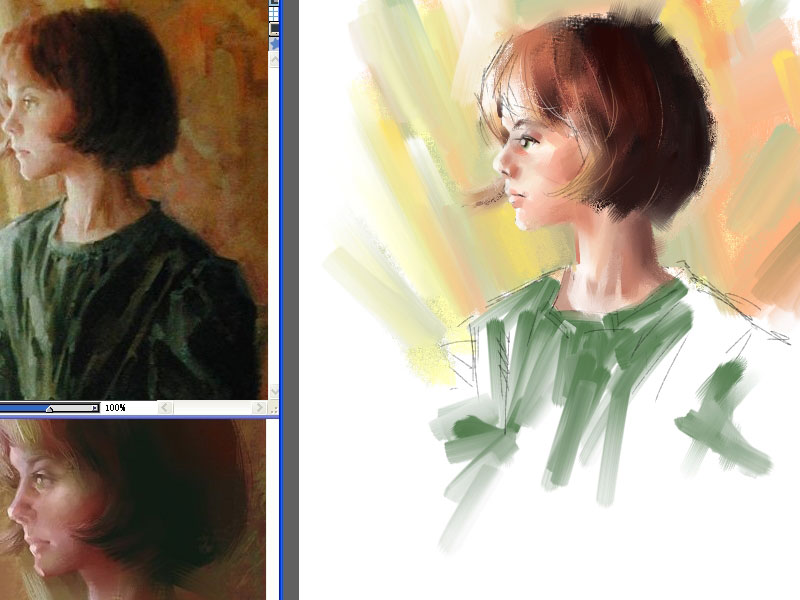Click the horizontal scrollbar left arrow
This screenshot has width=800, height=600.
pos(165,407)
